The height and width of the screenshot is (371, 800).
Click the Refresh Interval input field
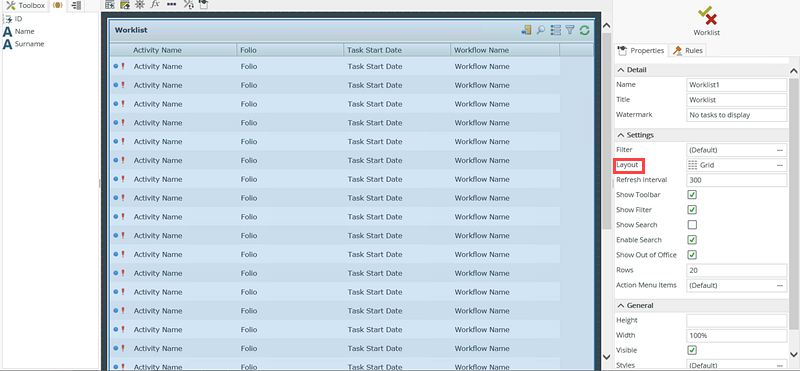pyautogui.click(x=737, y=180)
